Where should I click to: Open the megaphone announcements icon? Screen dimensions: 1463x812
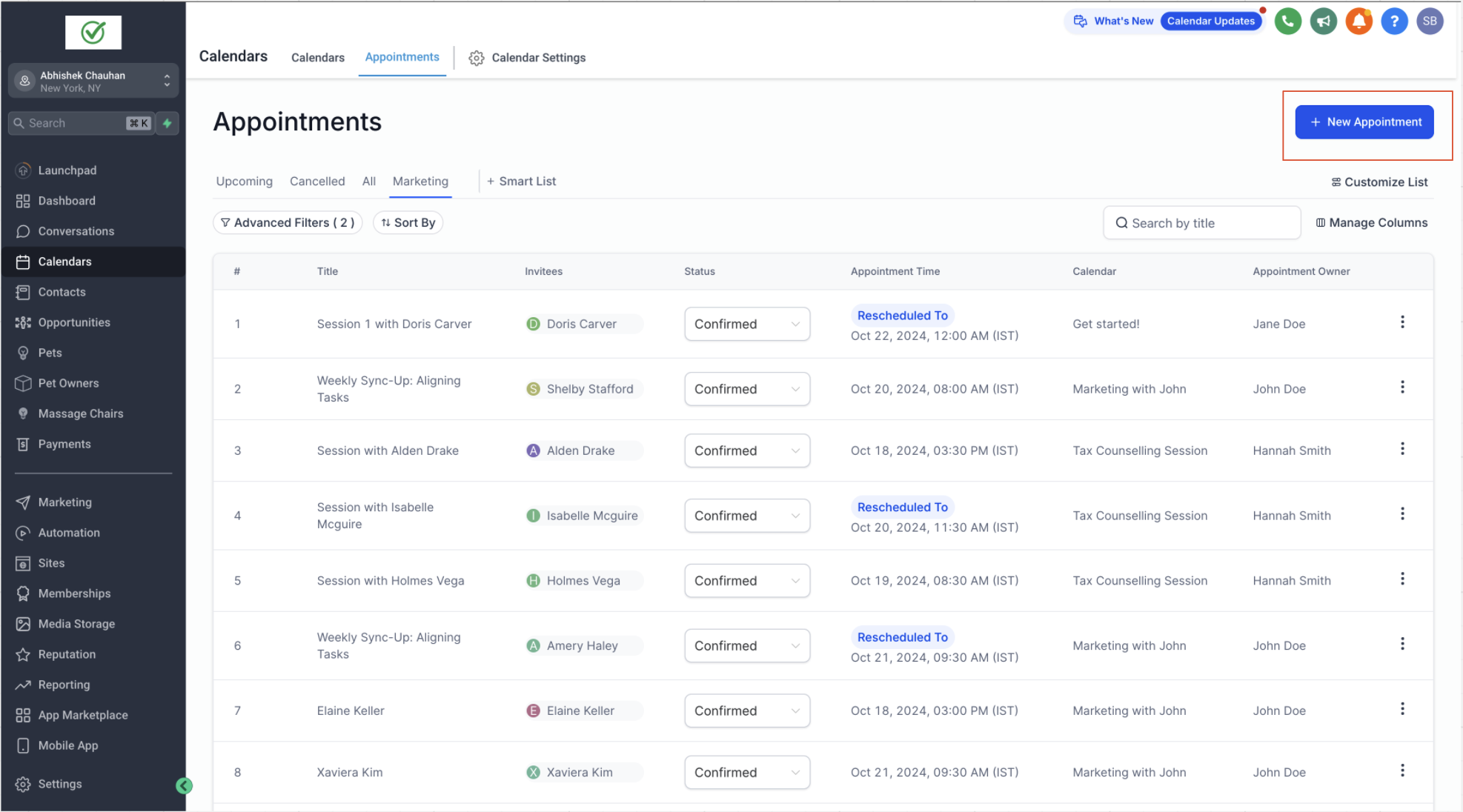click(x=1323, y=21)
